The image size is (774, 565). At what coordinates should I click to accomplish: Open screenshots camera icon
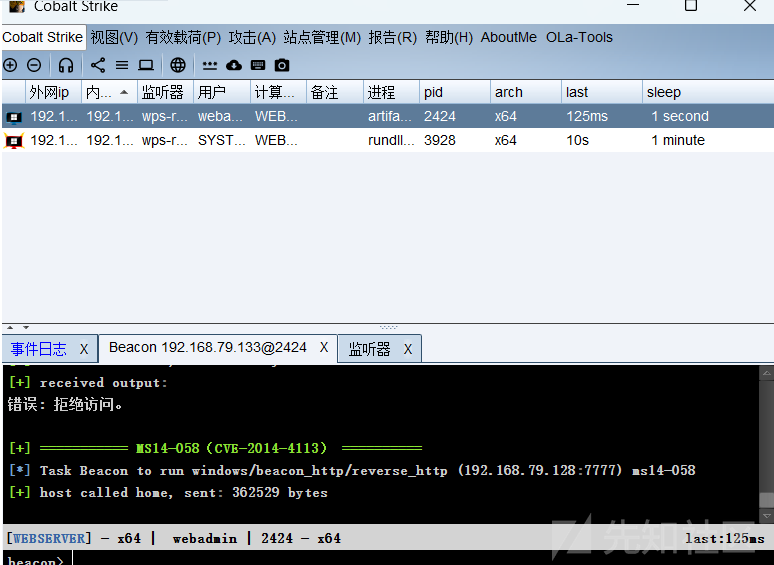[x=282, y=65]
